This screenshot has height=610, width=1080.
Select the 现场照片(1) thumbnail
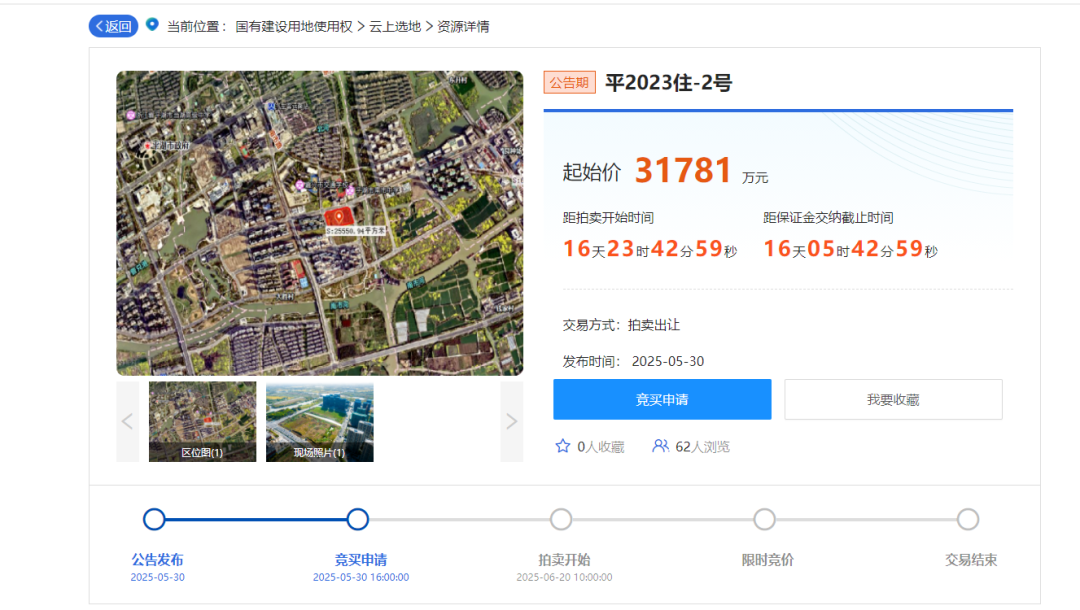(x=320, y=421)
